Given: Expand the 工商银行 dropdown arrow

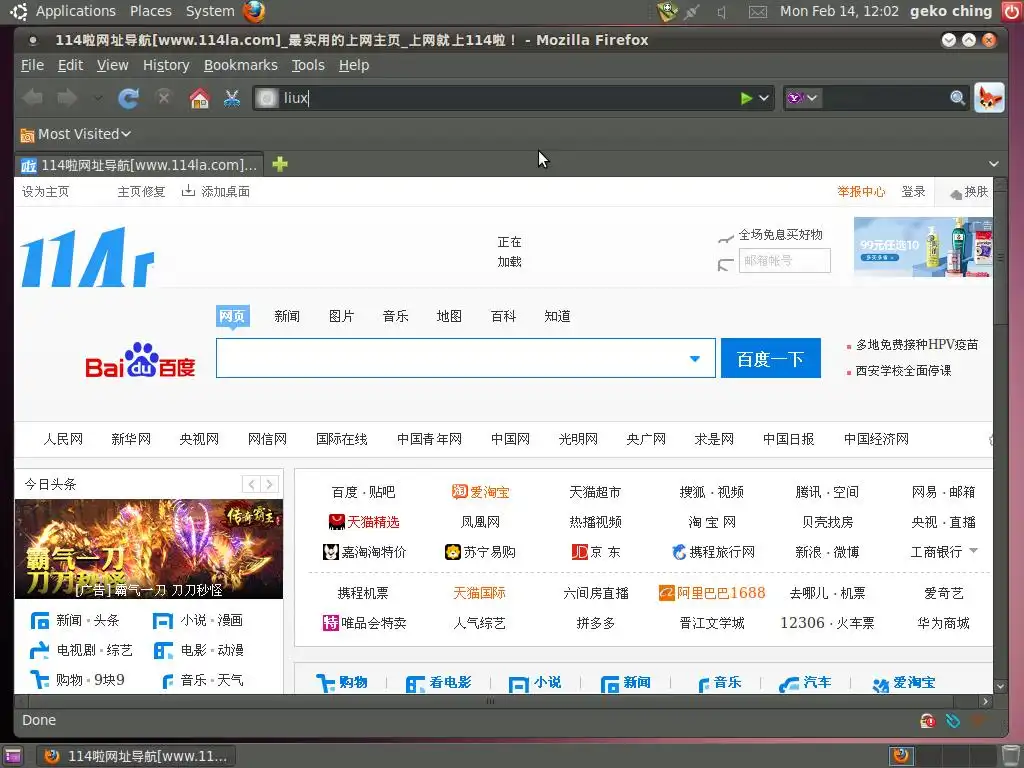Looking at the screenshot, I should point(974,551).
